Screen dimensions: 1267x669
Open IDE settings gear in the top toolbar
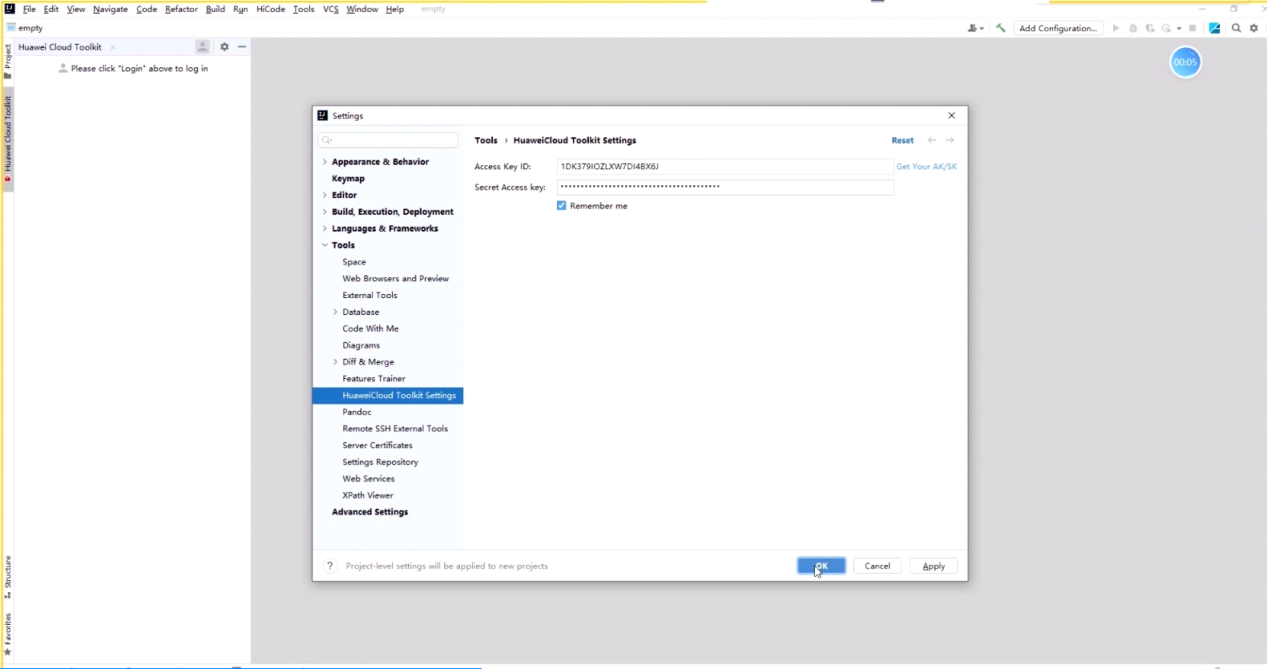(1254, 28)
